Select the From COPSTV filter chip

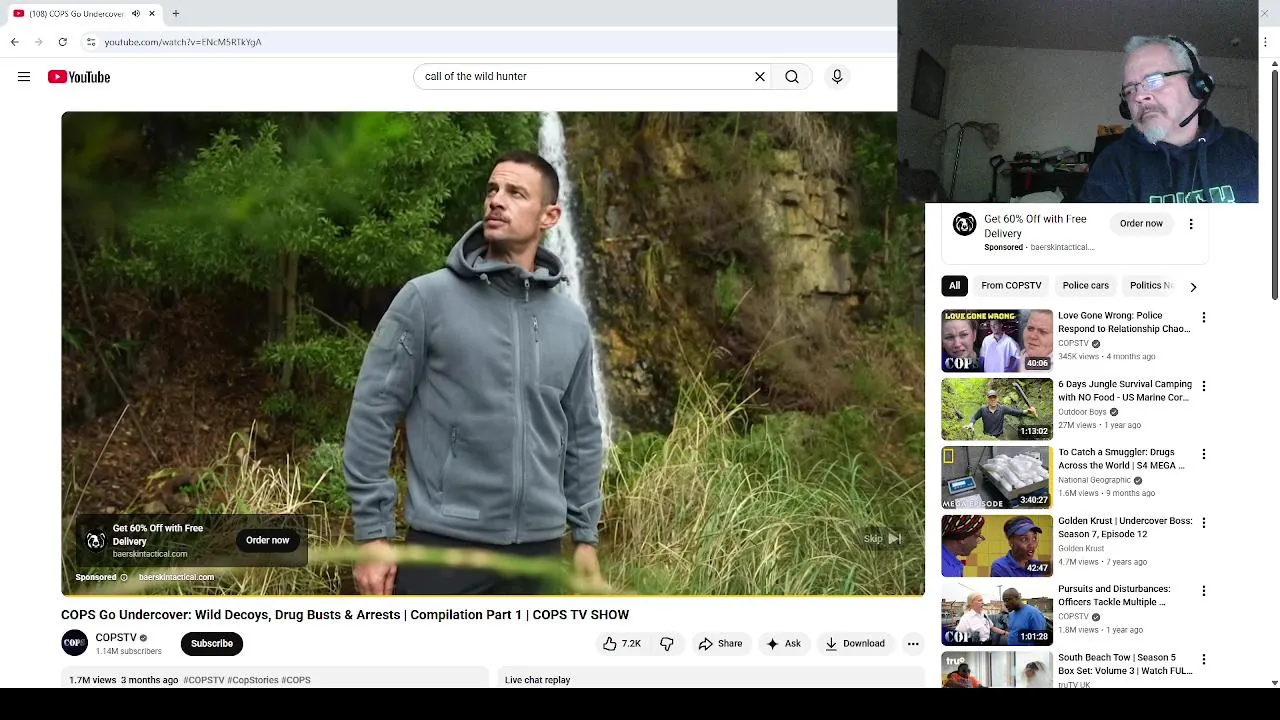(x=1011, y=286)
